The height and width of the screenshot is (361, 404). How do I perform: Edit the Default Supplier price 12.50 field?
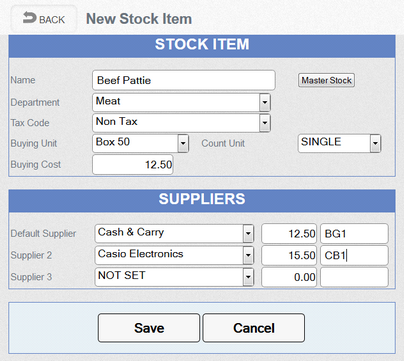click(289, 233)
